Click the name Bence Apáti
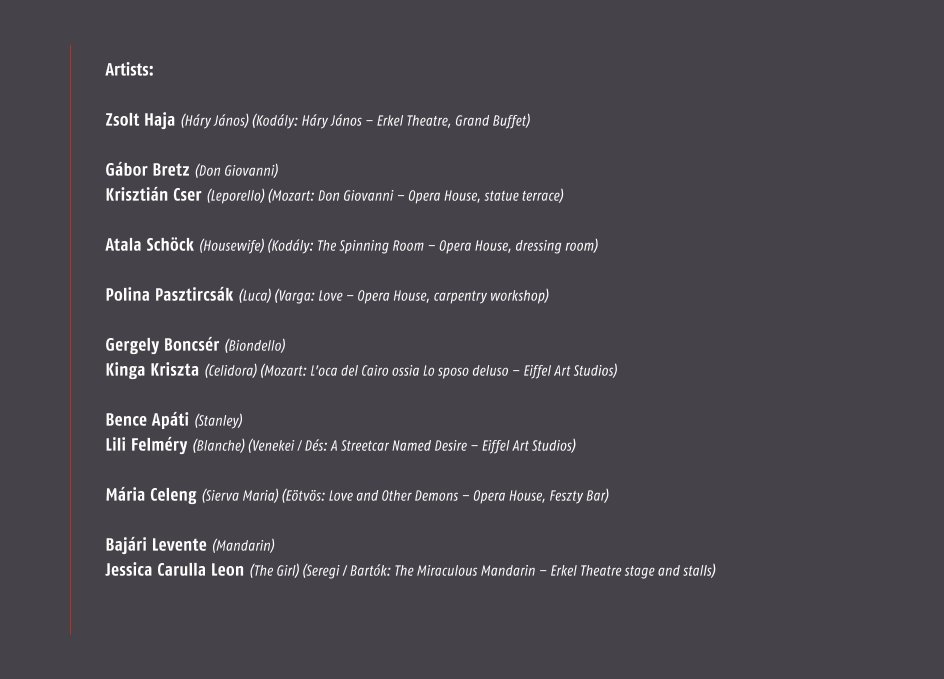The width and height of the screenshot is (944, 679). (147, 420)
